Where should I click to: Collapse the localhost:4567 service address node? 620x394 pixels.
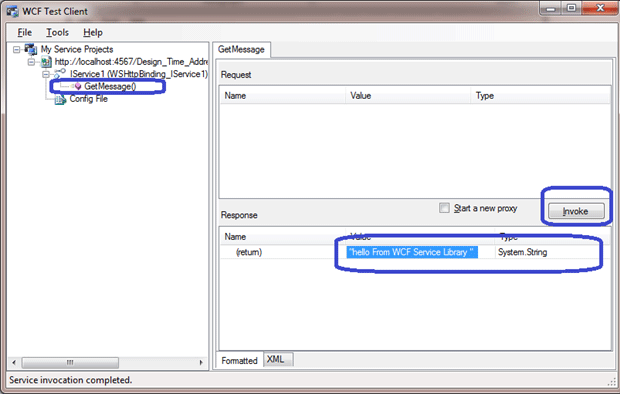31,62
